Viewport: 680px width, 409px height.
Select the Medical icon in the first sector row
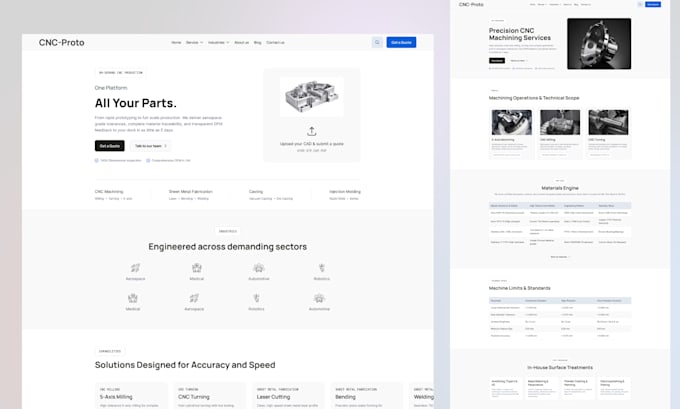196,268
